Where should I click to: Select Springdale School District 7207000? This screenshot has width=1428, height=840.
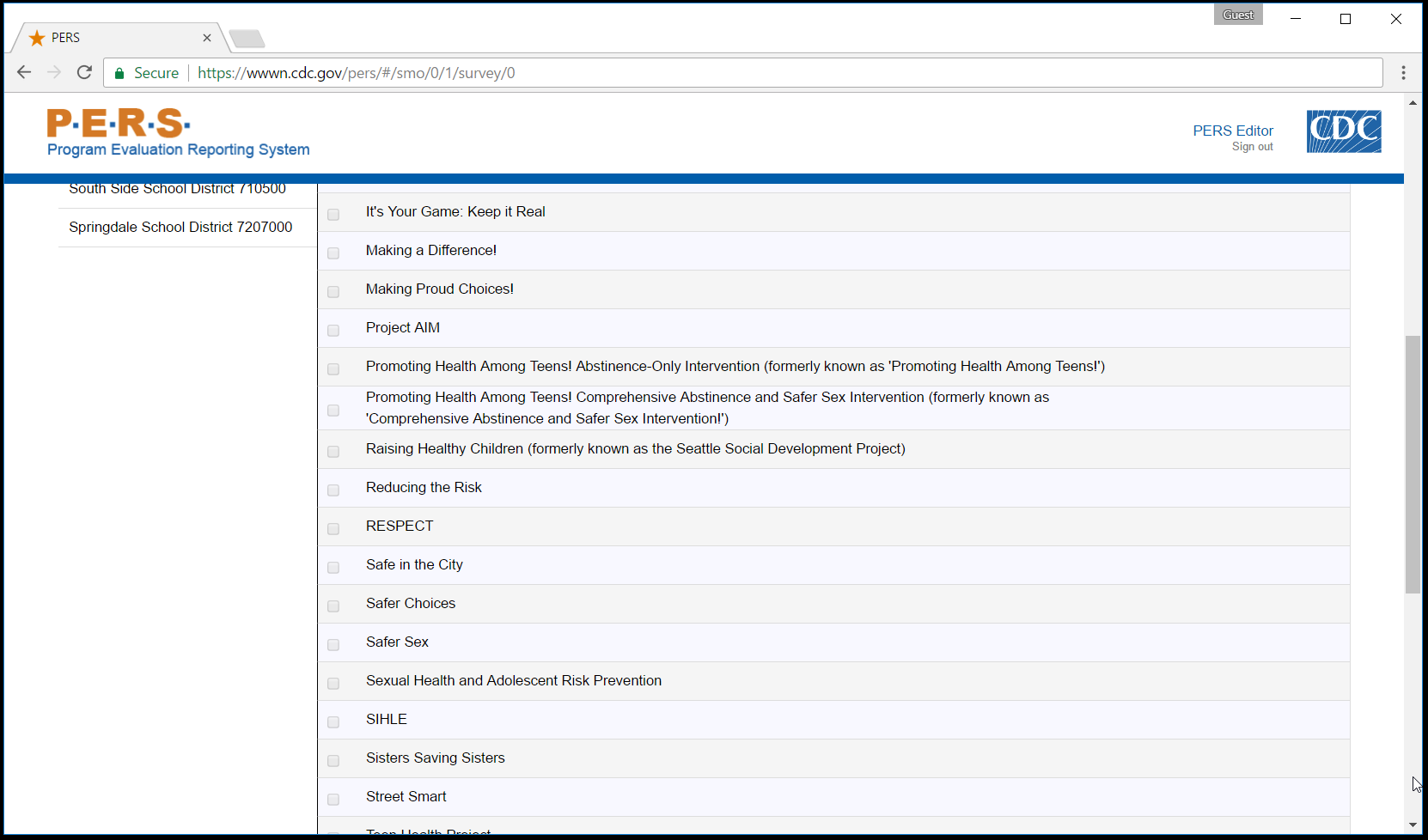pos(180,227)
